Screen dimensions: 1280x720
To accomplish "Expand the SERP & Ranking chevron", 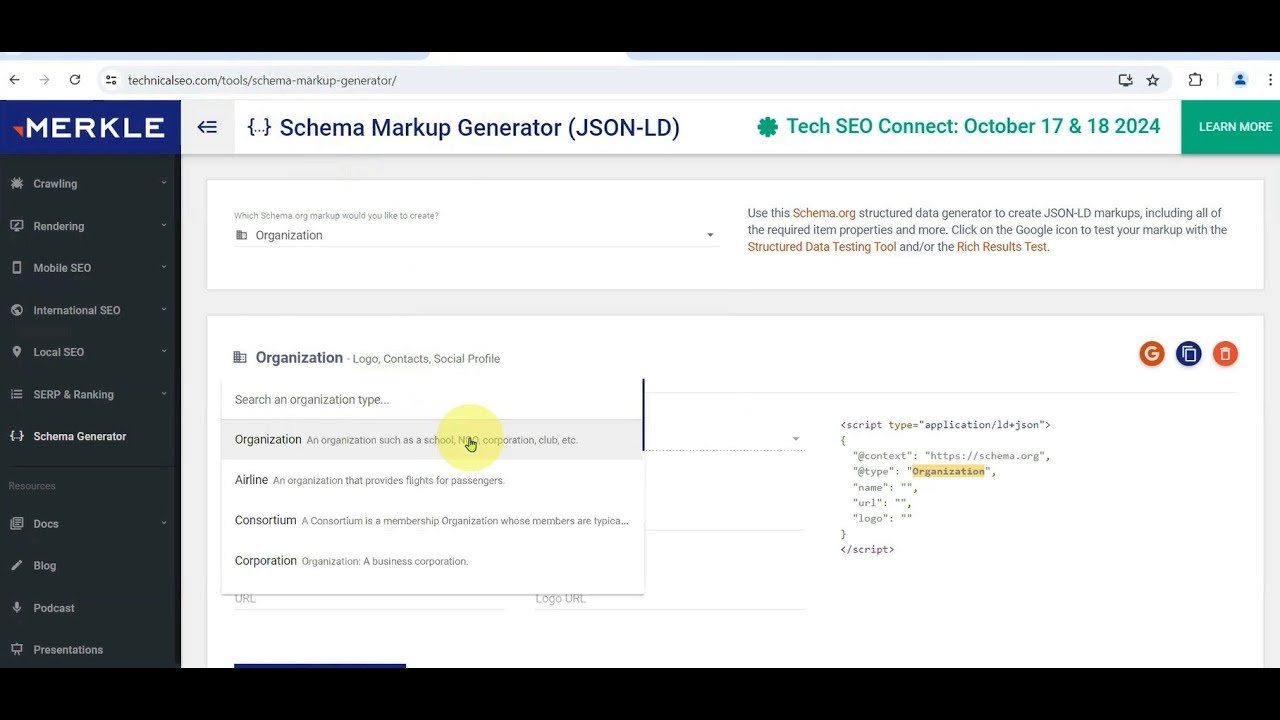I will pos(163,393).
